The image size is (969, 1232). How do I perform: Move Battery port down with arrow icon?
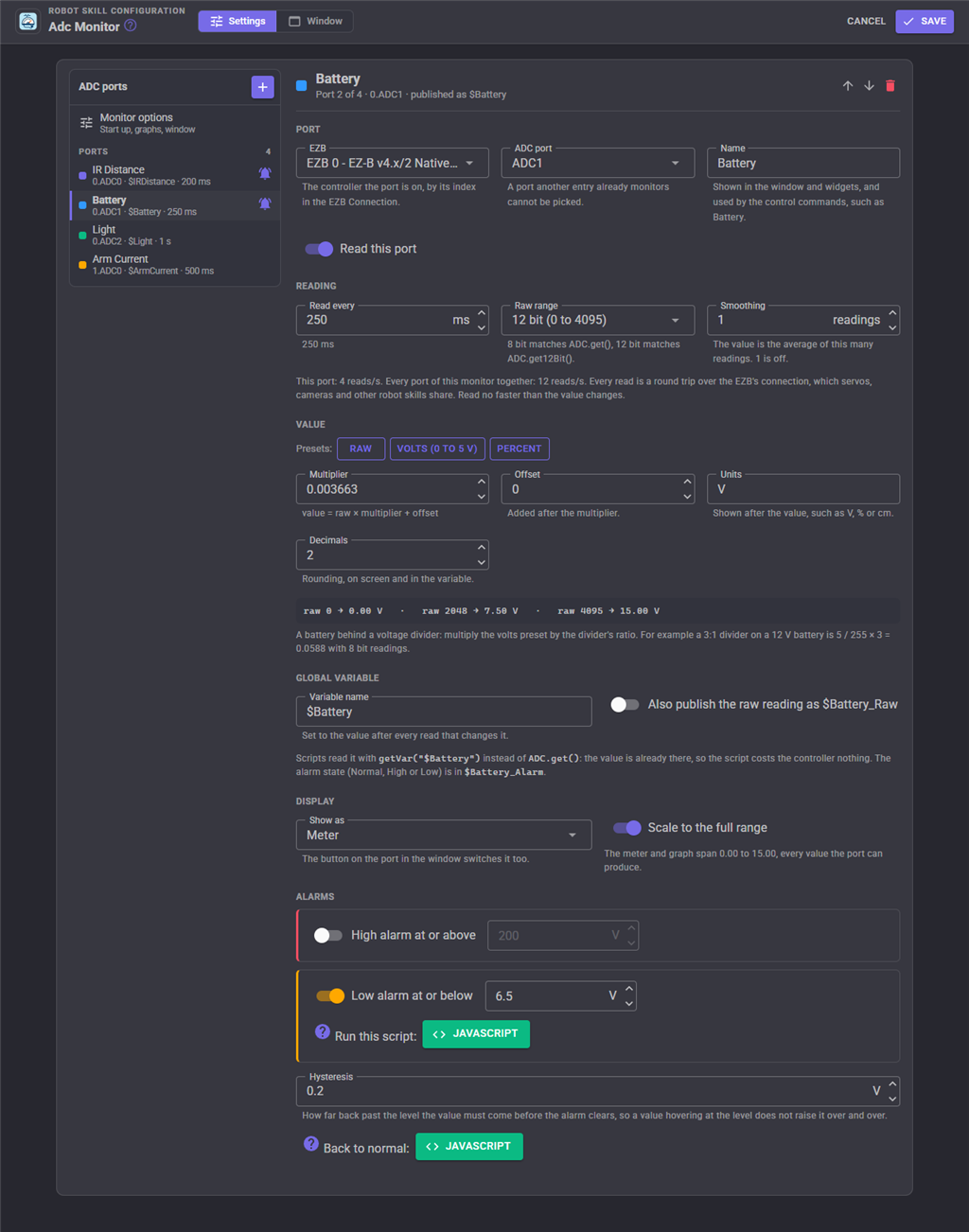tap(869, 86)
